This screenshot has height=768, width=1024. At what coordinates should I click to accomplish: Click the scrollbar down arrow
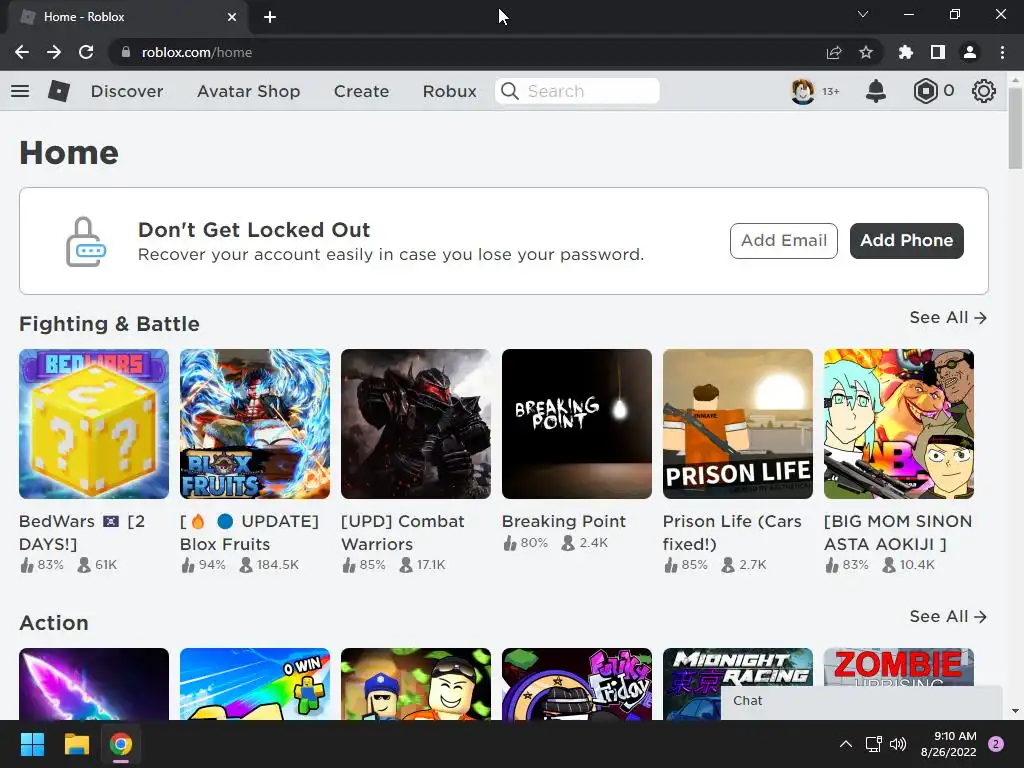[x=1015, y=711]
